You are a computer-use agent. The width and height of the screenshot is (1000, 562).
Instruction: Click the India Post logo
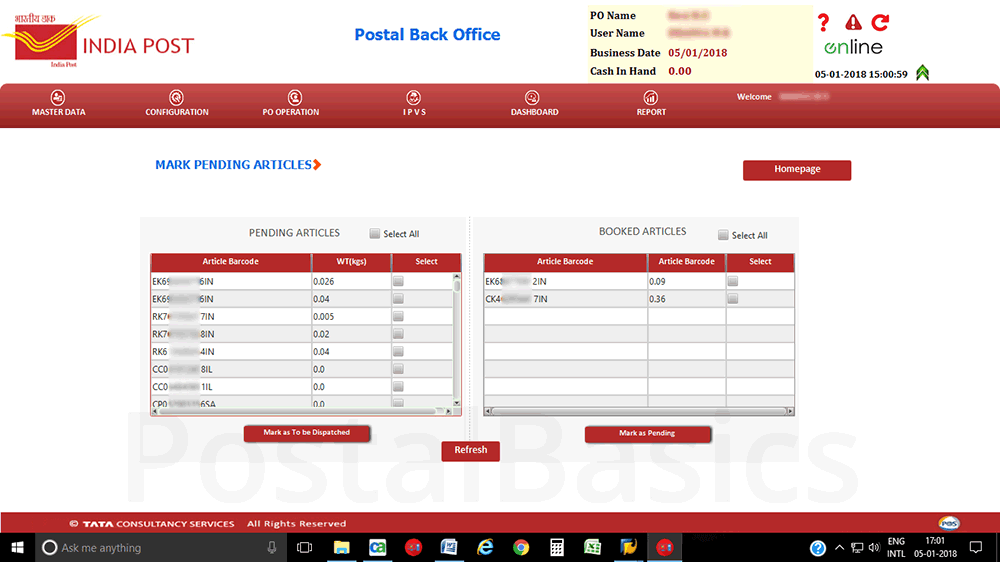click(97, 41)
